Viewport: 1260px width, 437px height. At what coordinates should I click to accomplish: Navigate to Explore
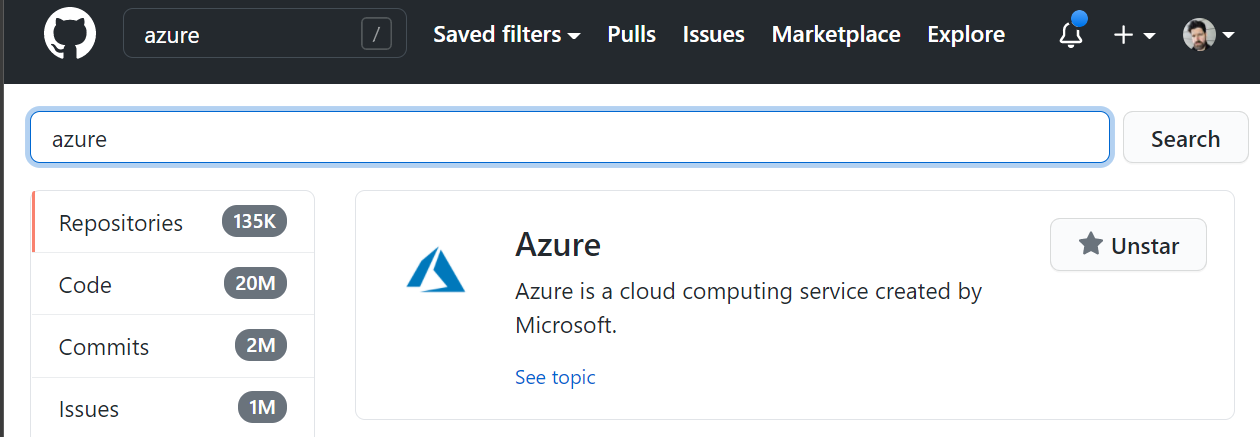966,35
